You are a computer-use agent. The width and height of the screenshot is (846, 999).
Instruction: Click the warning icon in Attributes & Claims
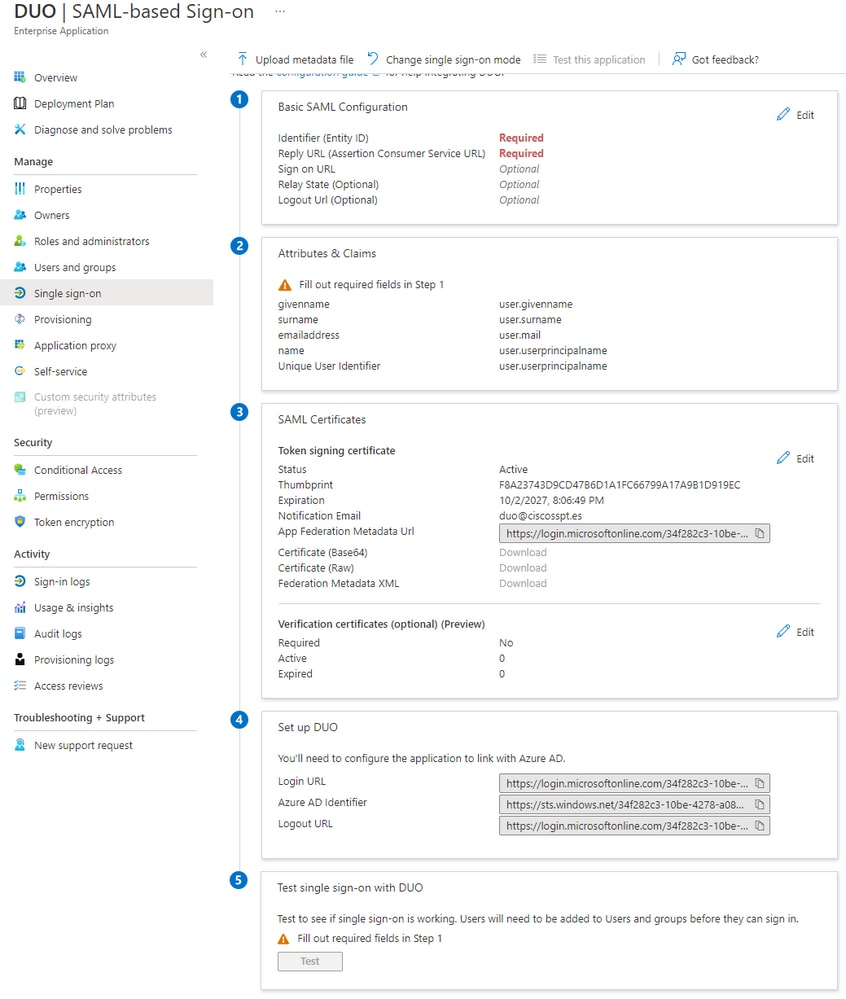pos(285,285)
